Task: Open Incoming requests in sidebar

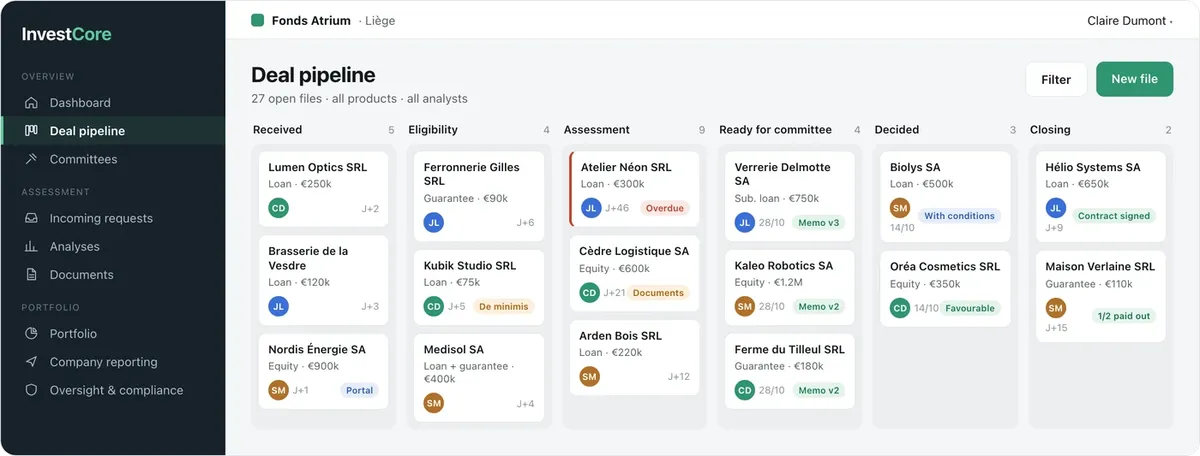Action: coord(113,218)
